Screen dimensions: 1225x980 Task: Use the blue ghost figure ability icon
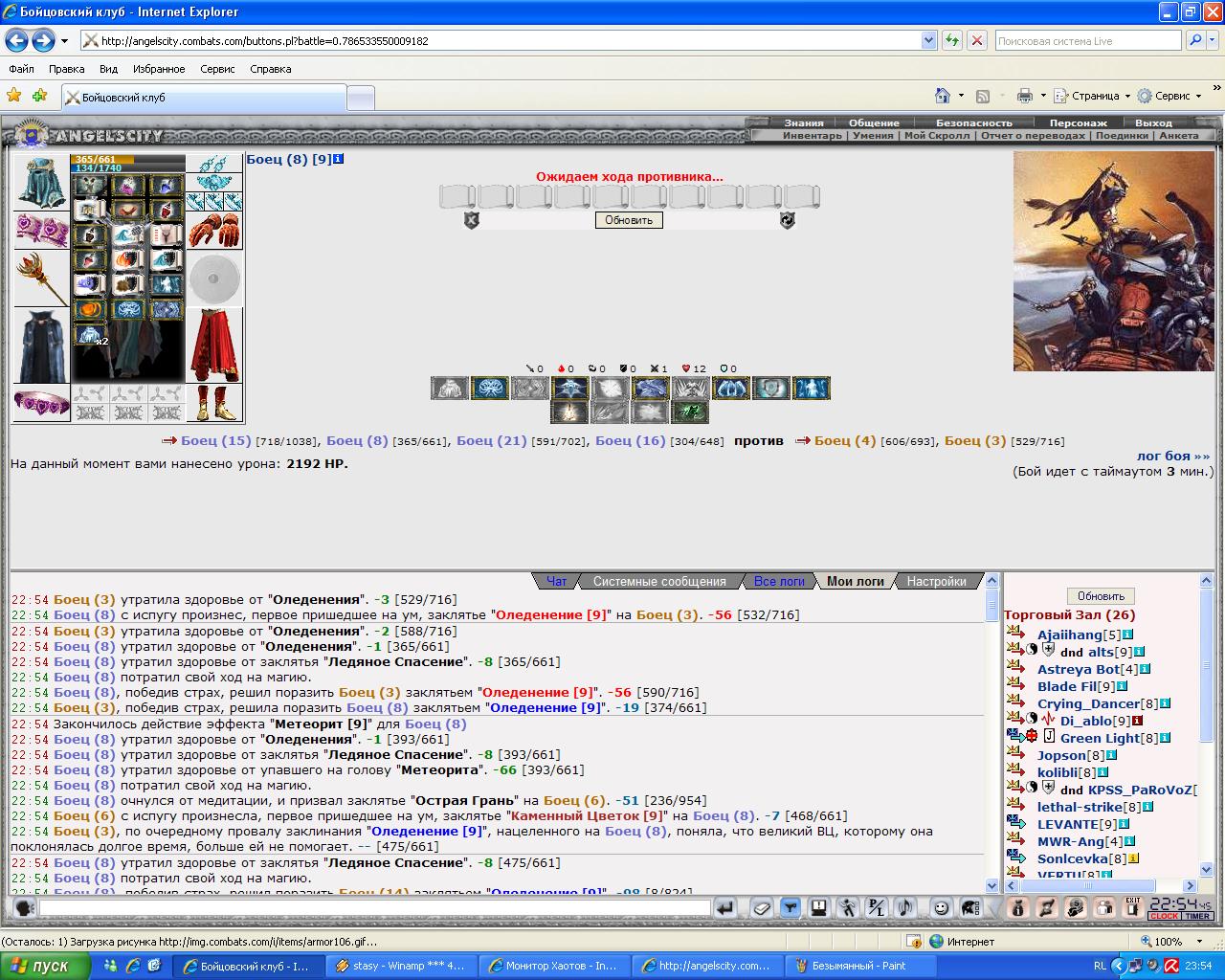pyautogui.click(x=811, y=388)
